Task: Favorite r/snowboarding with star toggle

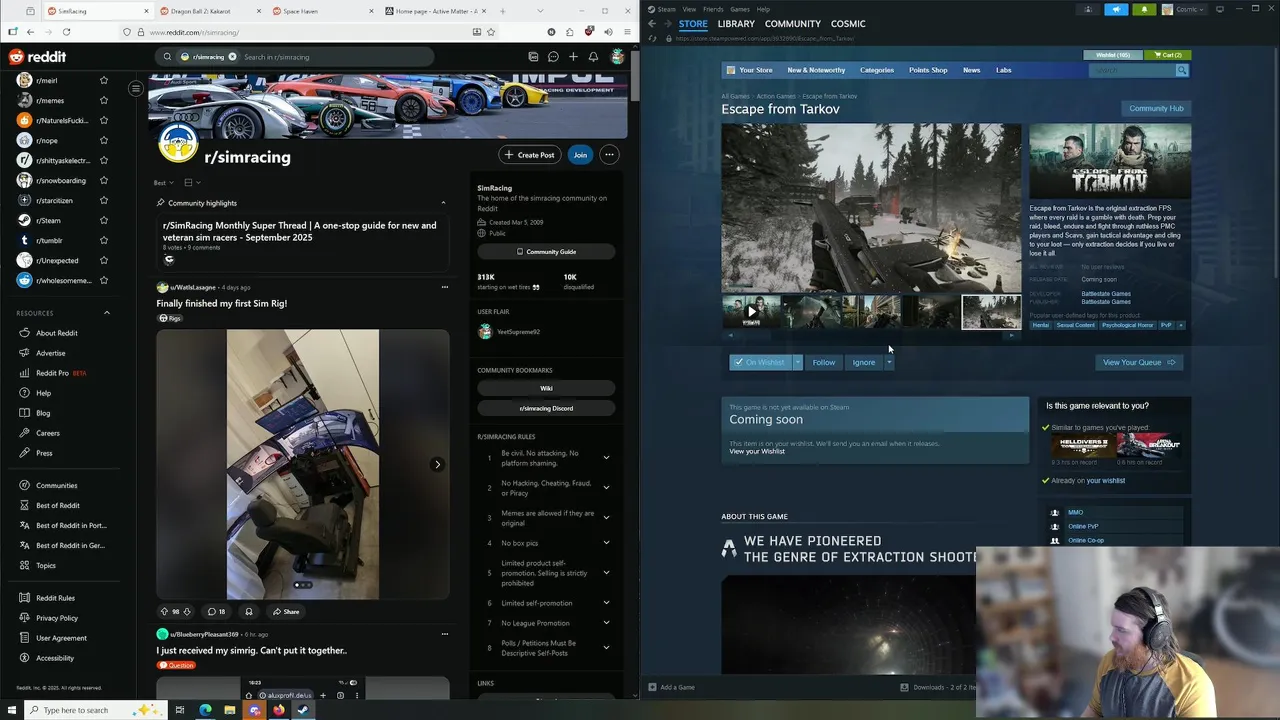Action: pos(103,180)
